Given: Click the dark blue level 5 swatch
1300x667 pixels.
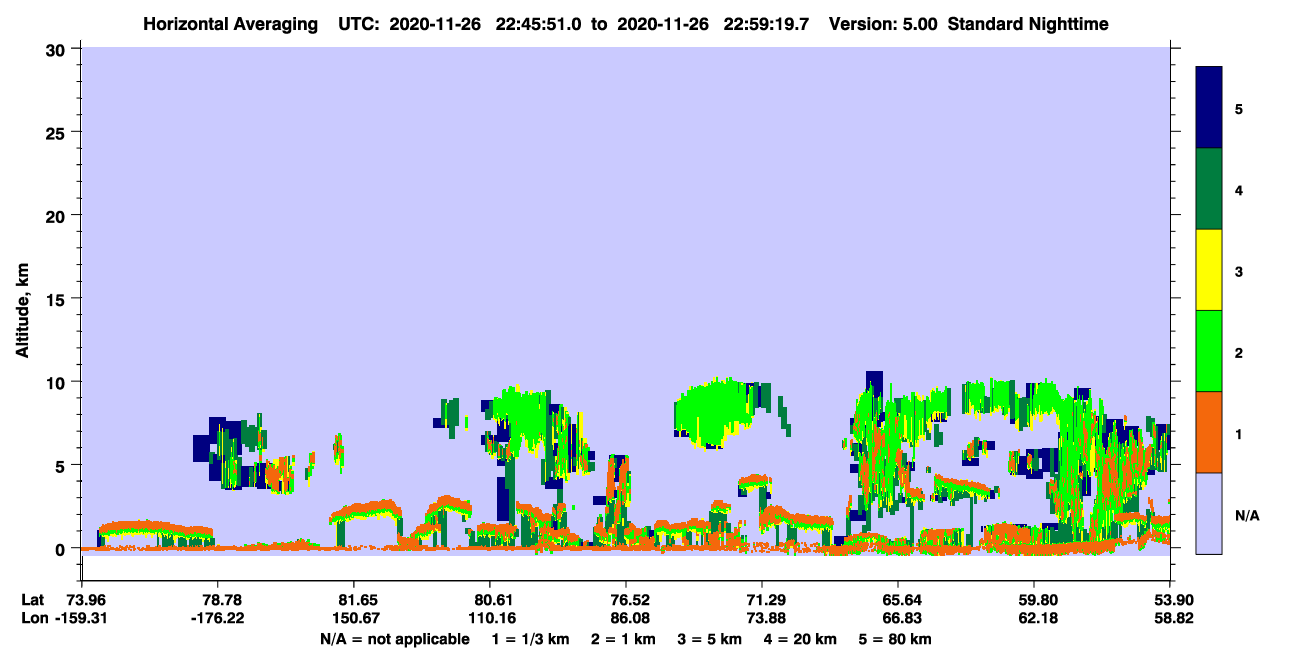Looking at the screenshot, I should (1209, 108).
